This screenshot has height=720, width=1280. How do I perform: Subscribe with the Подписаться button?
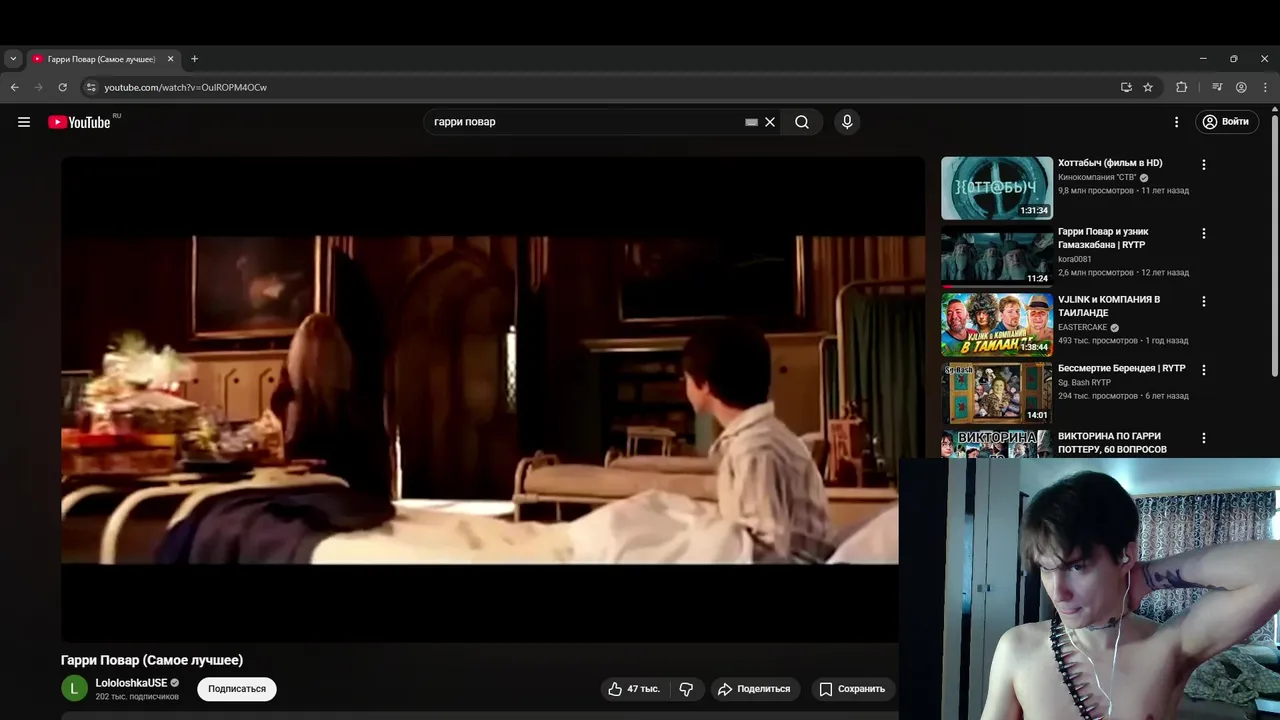[237, 689]
